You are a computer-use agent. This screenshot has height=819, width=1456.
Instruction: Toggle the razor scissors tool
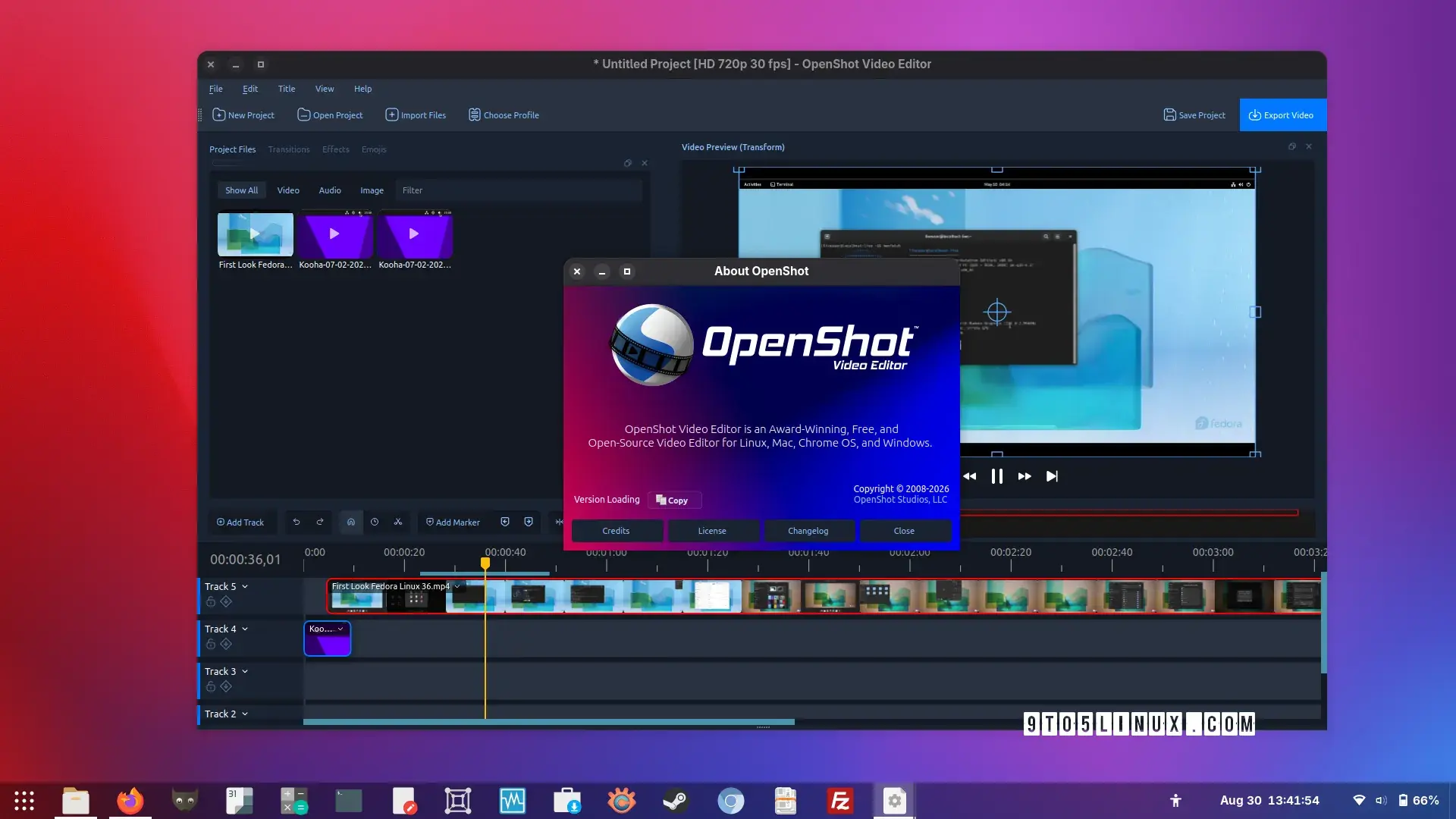pyautogui.click(x=398, y=522)
